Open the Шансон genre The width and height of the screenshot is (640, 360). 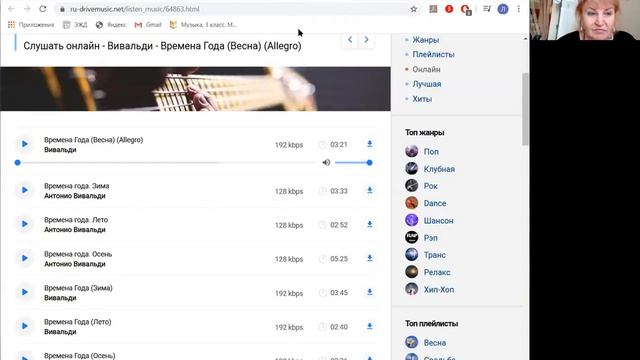pyautogui.click(x=438, y=221)
